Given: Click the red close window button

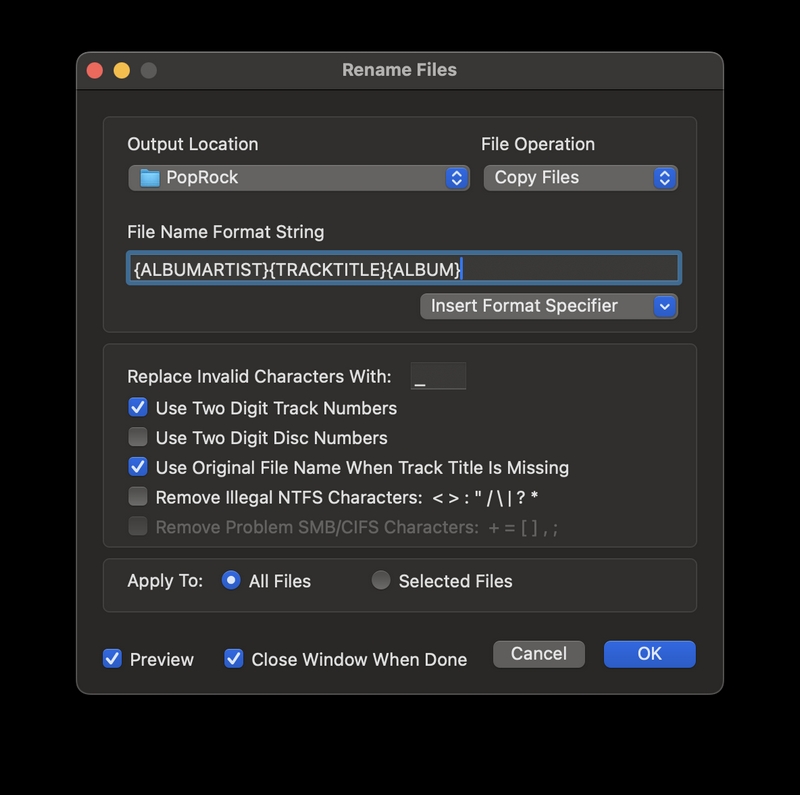Looking at the screenshot, I should tap(95, 70).
